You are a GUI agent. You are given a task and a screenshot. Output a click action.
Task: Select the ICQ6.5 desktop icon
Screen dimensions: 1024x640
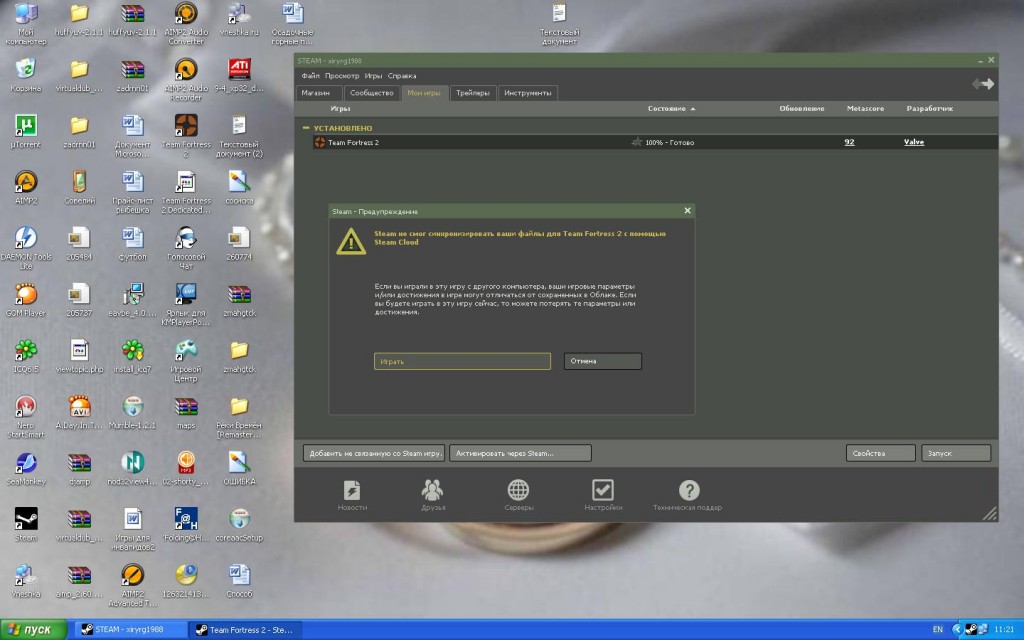pos(26,356)
